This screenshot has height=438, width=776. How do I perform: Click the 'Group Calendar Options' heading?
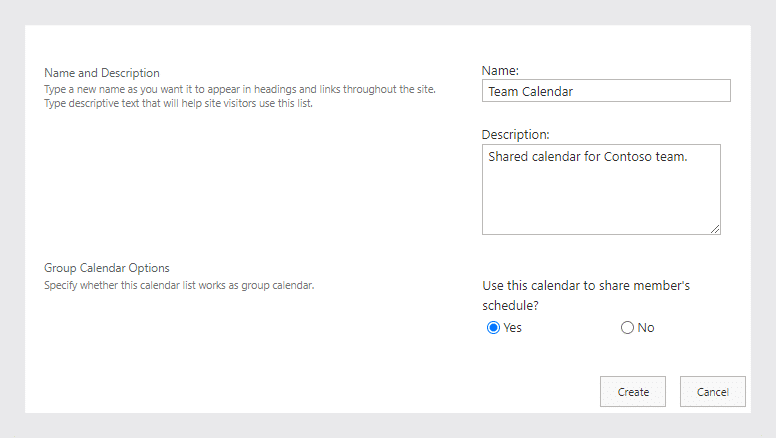click(x=107, y=268)
